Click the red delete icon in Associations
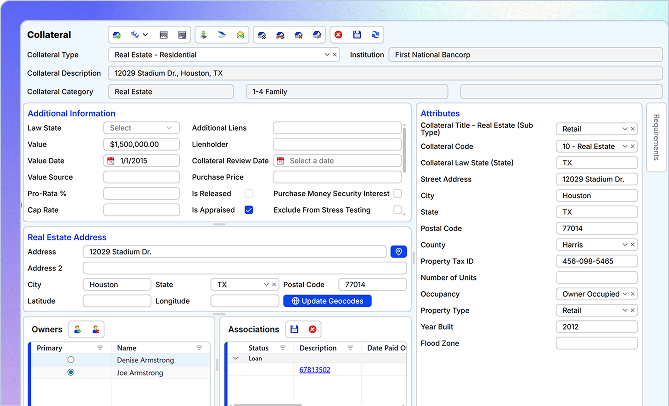Screen dimensions: 669x406 (312, 329)
